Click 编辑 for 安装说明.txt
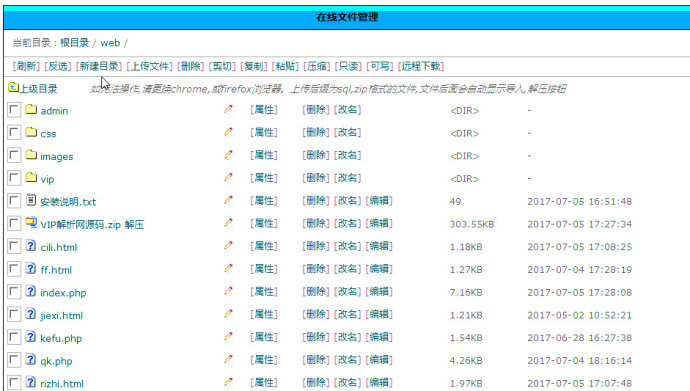 (379, 201)
